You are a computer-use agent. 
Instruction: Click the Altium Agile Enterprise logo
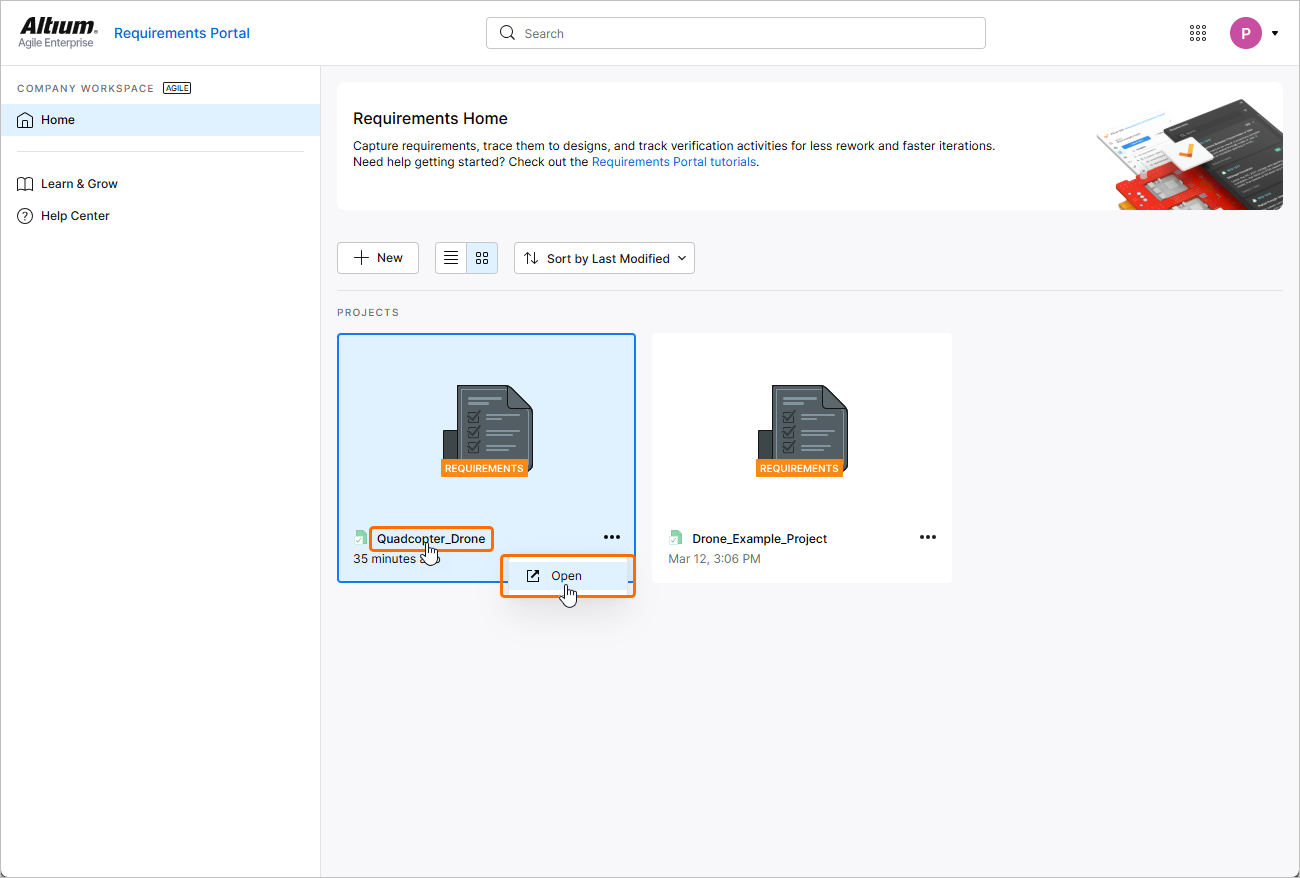(58, 32)
